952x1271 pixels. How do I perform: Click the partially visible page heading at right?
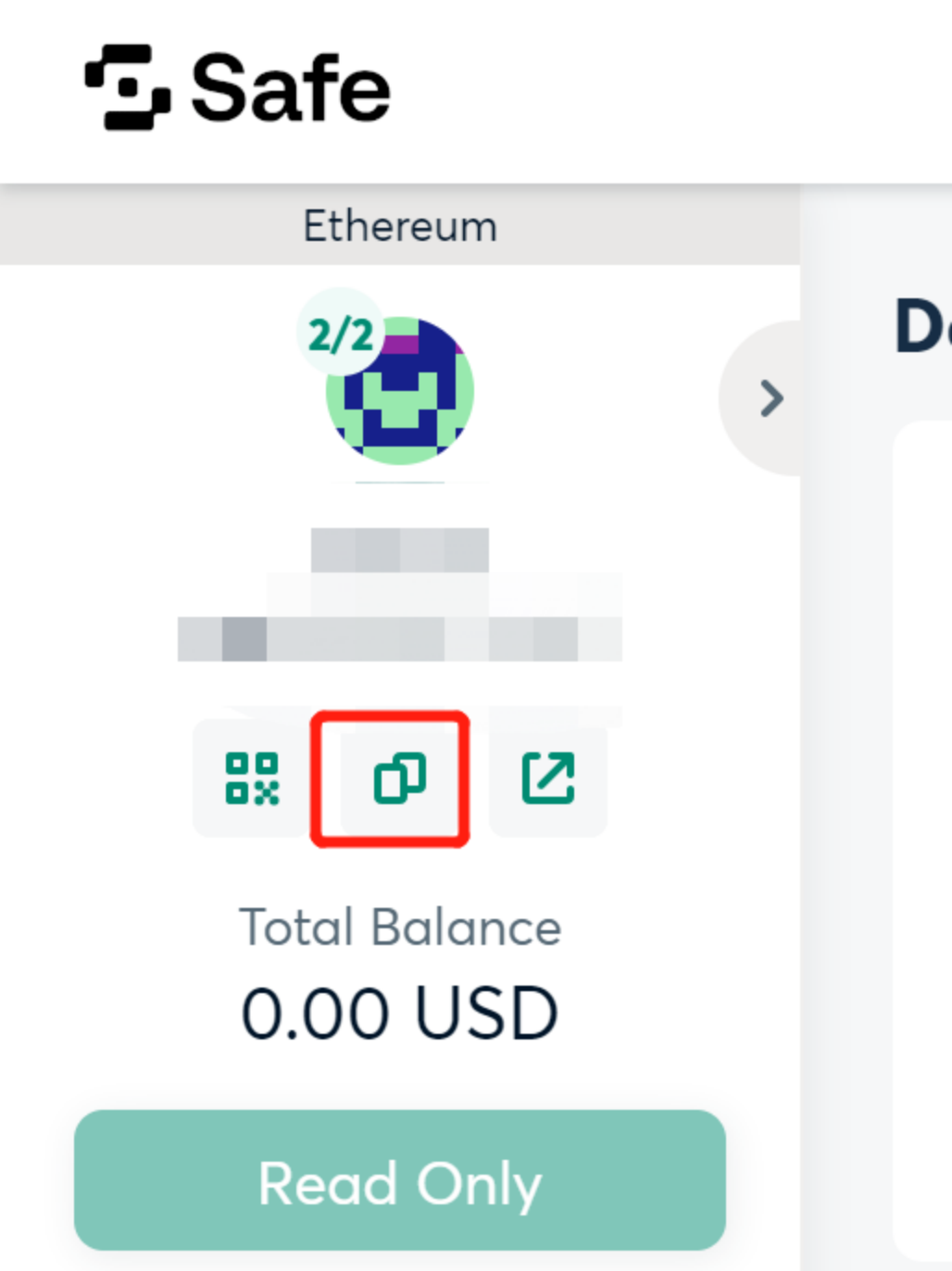[x=923, y=326]
